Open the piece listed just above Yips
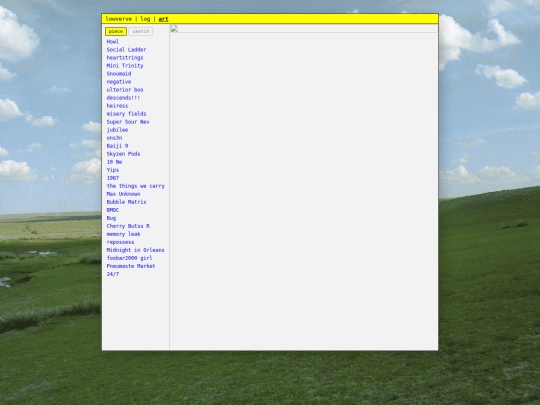Screen dimensions: 540x405 114,162
